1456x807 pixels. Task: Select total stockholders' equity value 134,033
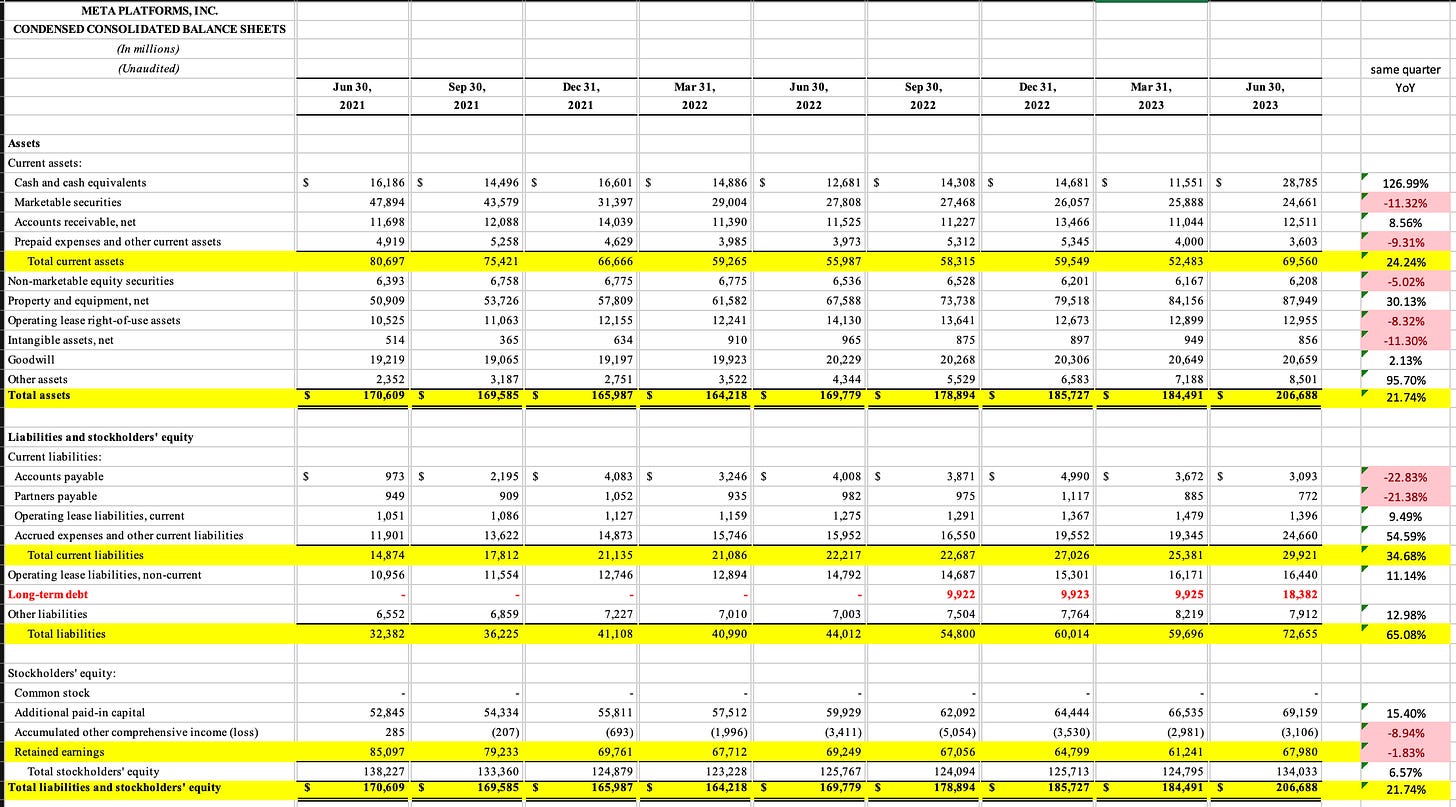(x=1298, y=771)
